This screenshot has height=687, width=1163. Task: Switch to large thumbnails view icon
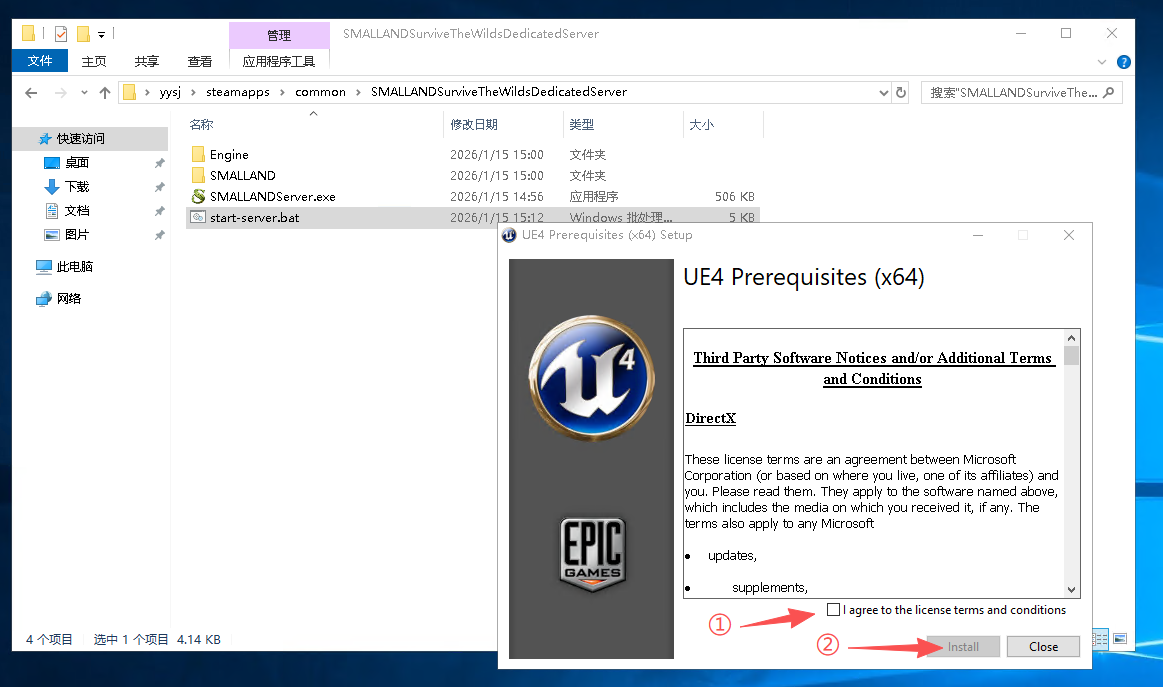pyautogui.click(x=1120, y=639)
